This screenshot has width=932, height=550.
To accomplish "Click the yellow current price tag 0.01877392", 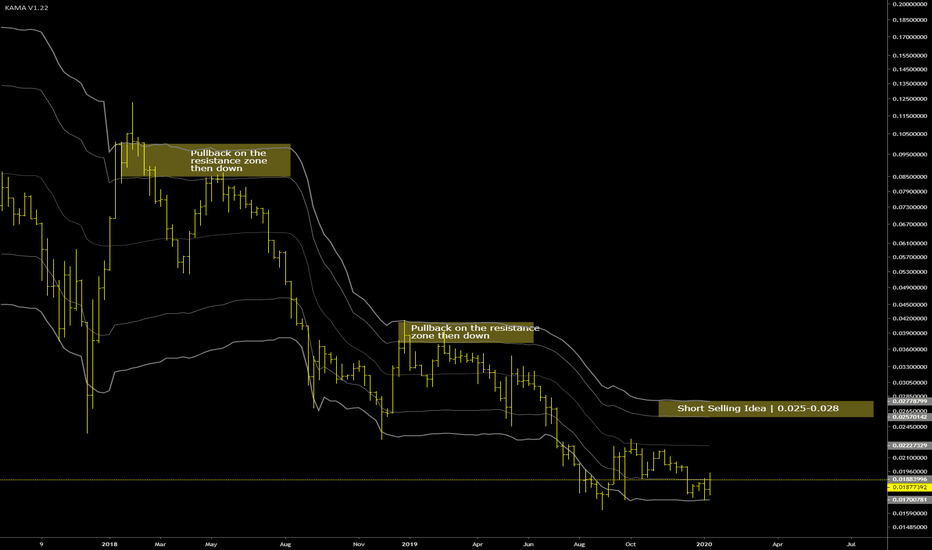I will [x=908, y=487].
